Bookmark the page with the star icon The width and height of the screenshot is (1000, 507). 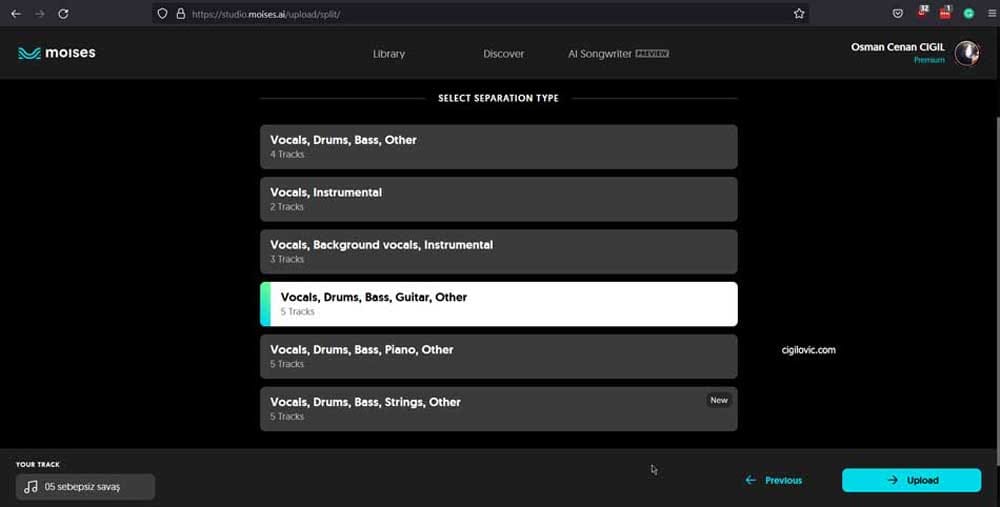(x=798, y=13)
